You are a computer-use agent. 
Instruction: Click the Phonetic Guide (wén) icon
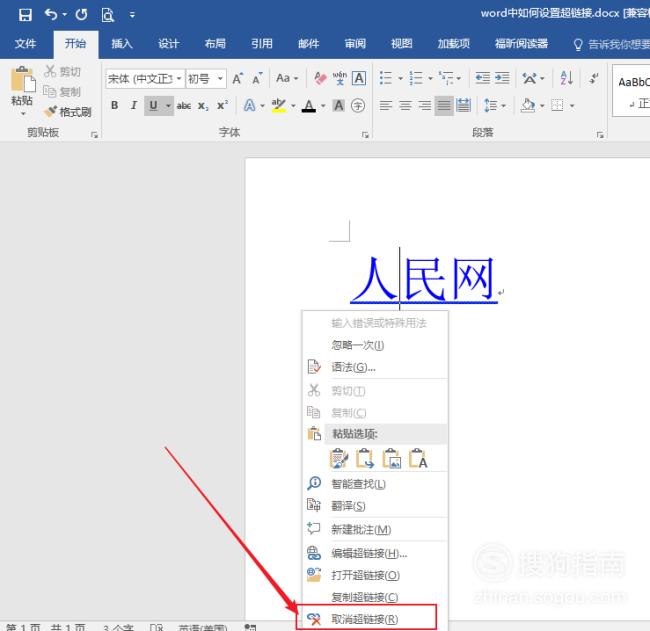340,78
